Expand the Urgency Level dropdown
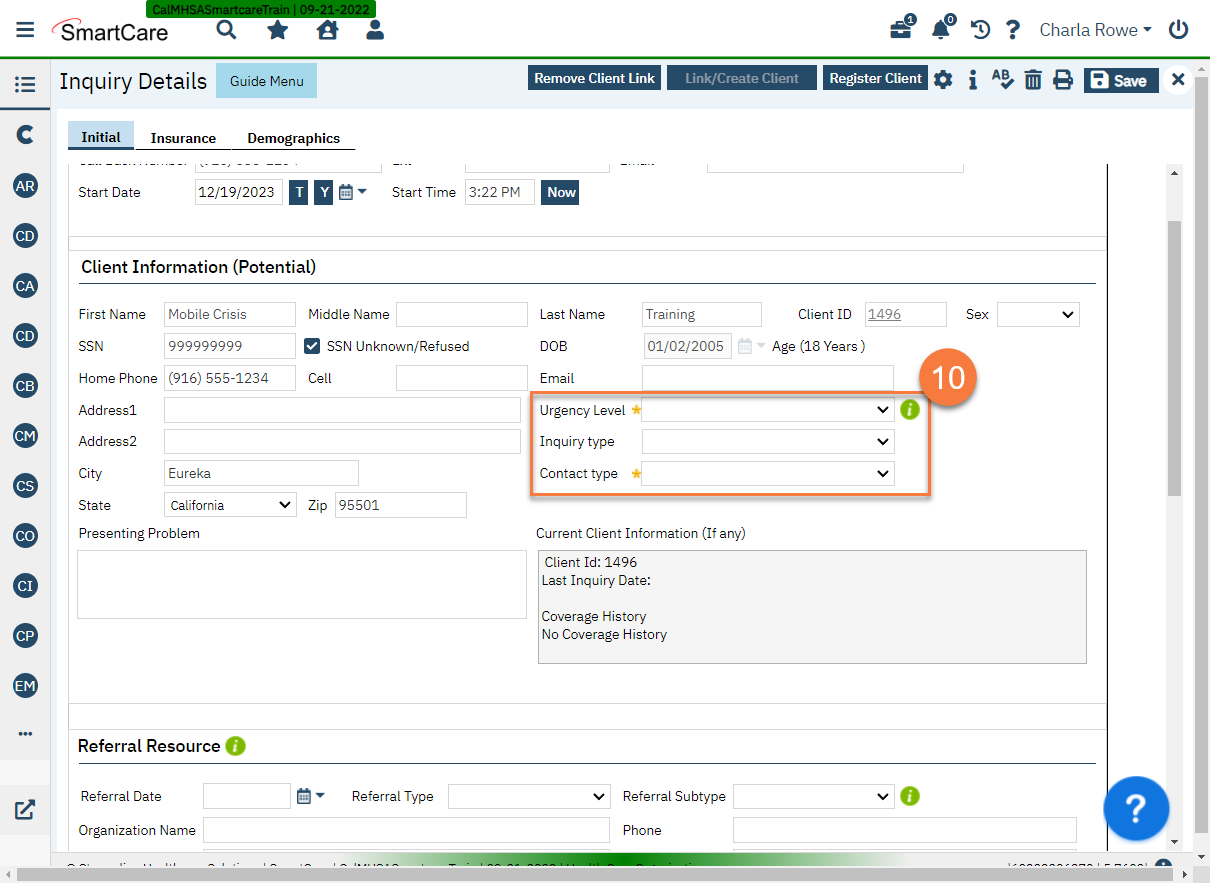1210x883 pixels. click(767, 410)
